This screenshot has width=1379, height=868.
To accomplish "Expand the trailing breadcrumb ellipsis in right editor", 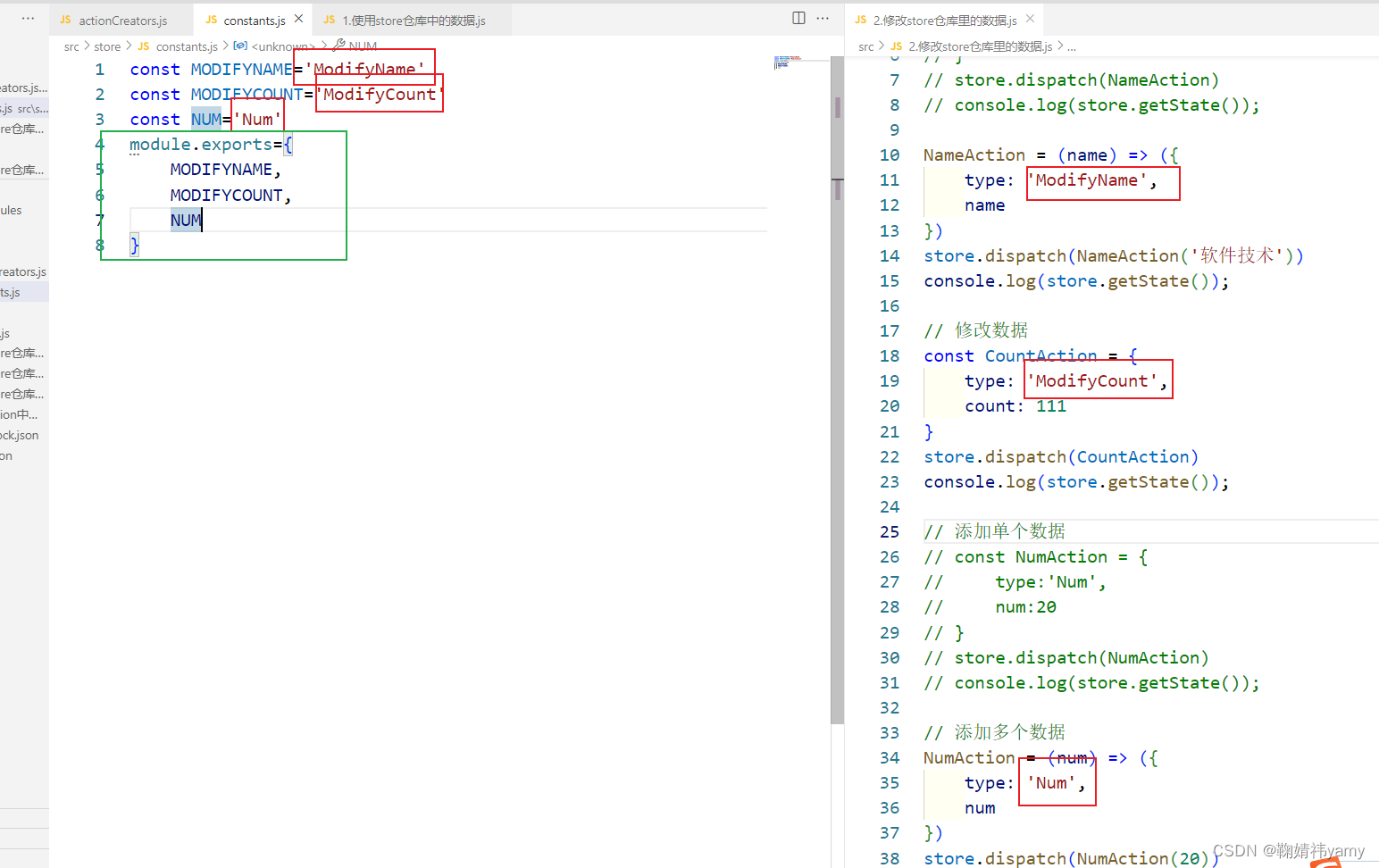I will tap(1074, 46).
